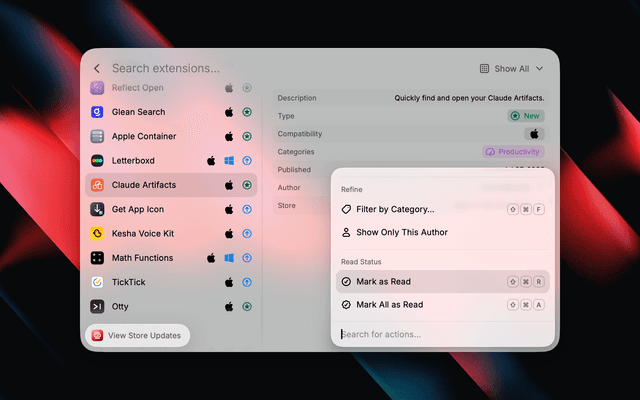Click the Kesha Voice Kit icon
Screen dimensions: 640x400
[x=97, y=233]
